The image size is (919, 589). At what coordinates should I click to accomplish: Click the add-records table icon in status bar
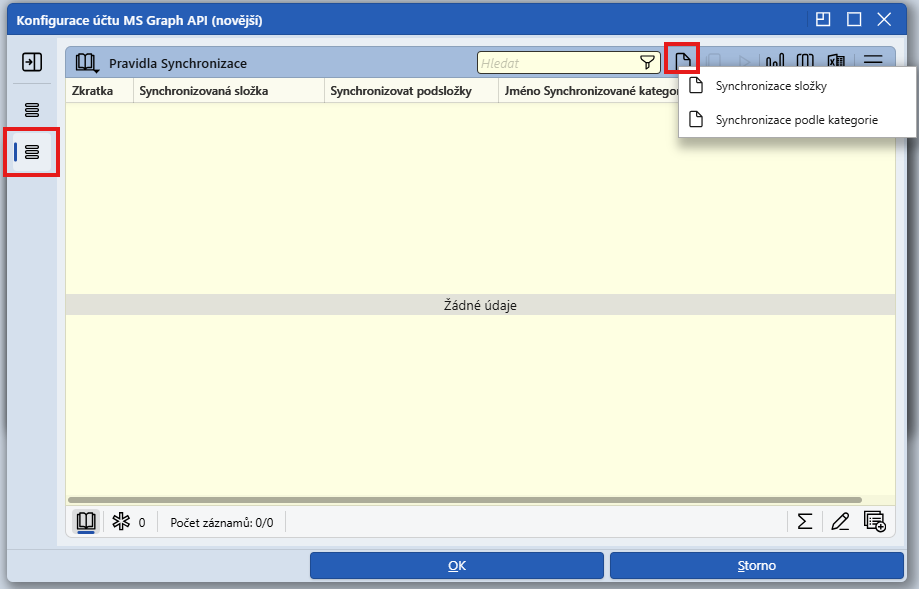[x=874, y=521]
